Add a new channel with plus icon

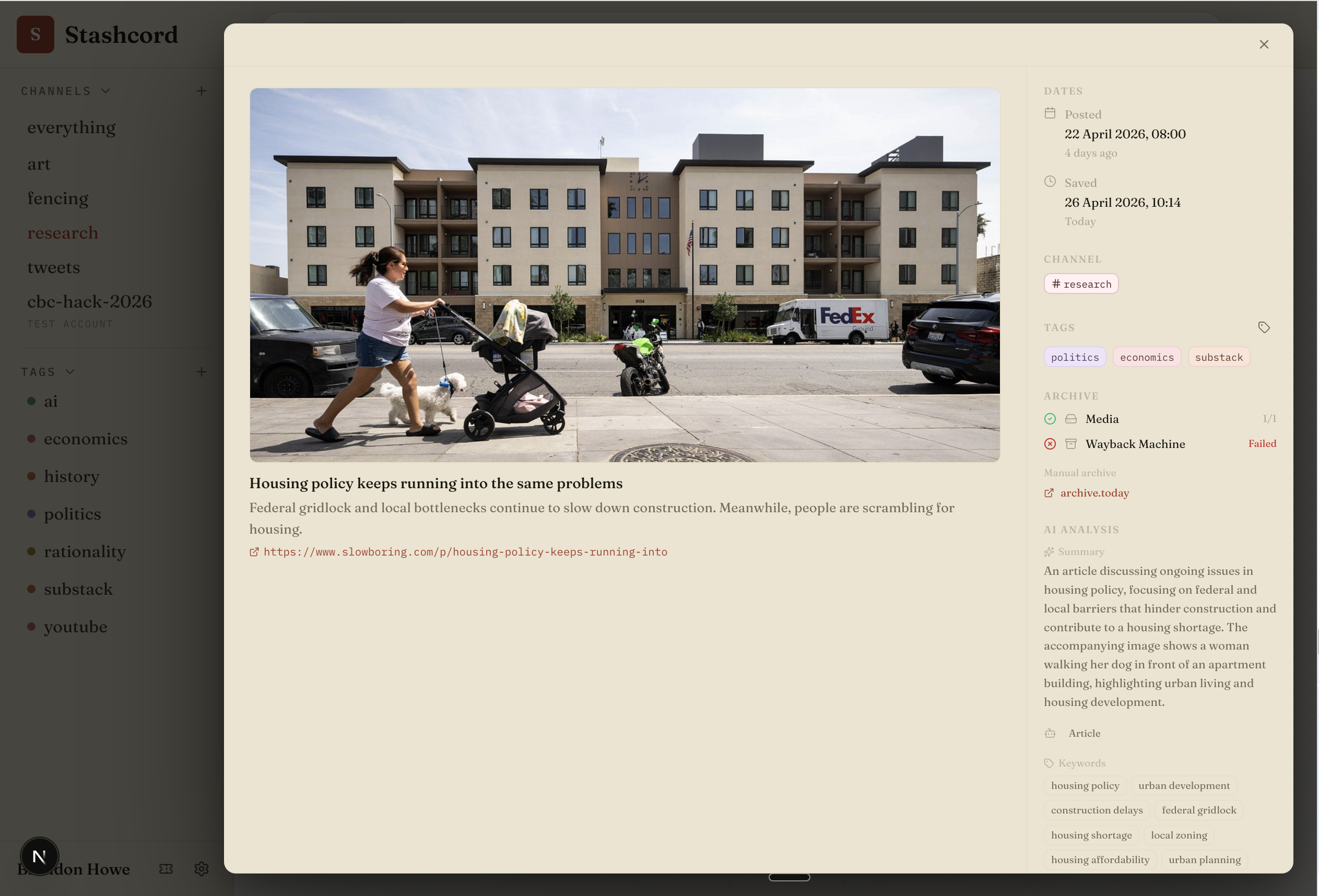[202, 91]
